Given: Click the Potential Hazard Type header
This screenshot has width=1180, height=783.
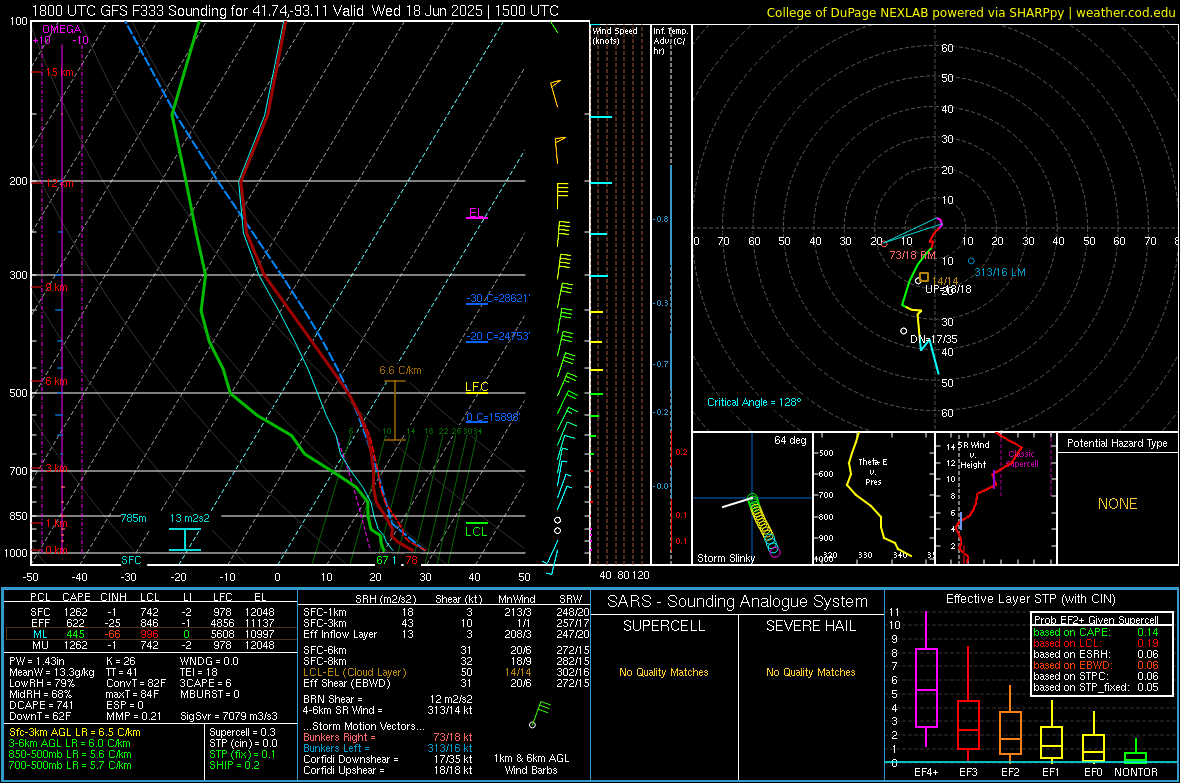Looking at the screenshot, I should tap(1118, 443).
